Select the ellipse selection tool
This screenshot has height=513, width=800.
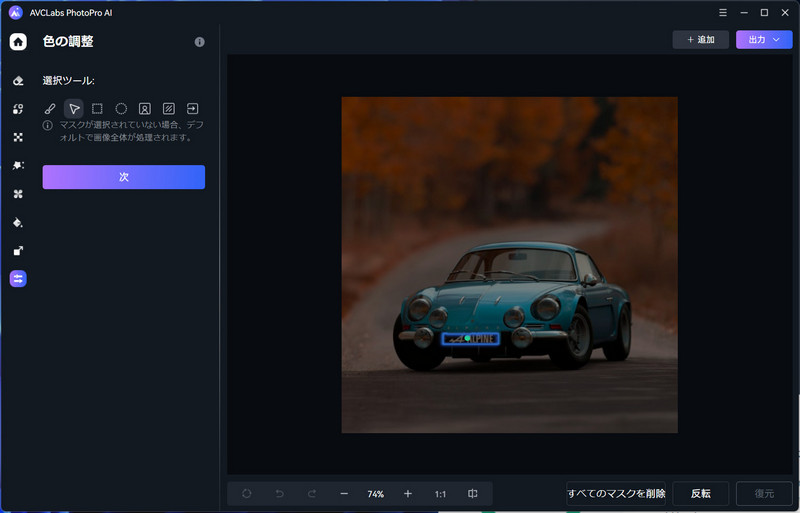click(121, 109)
